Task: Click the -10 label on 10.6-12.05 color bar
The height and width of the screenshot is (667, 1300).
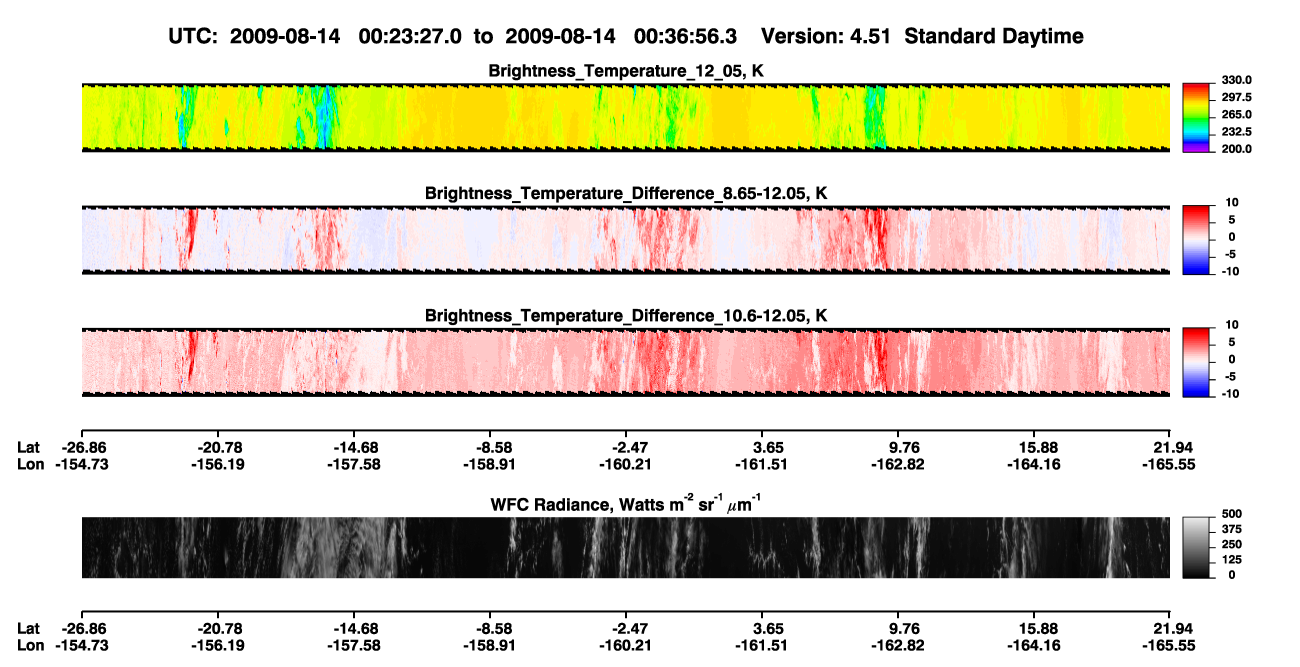Action: 1233,393
